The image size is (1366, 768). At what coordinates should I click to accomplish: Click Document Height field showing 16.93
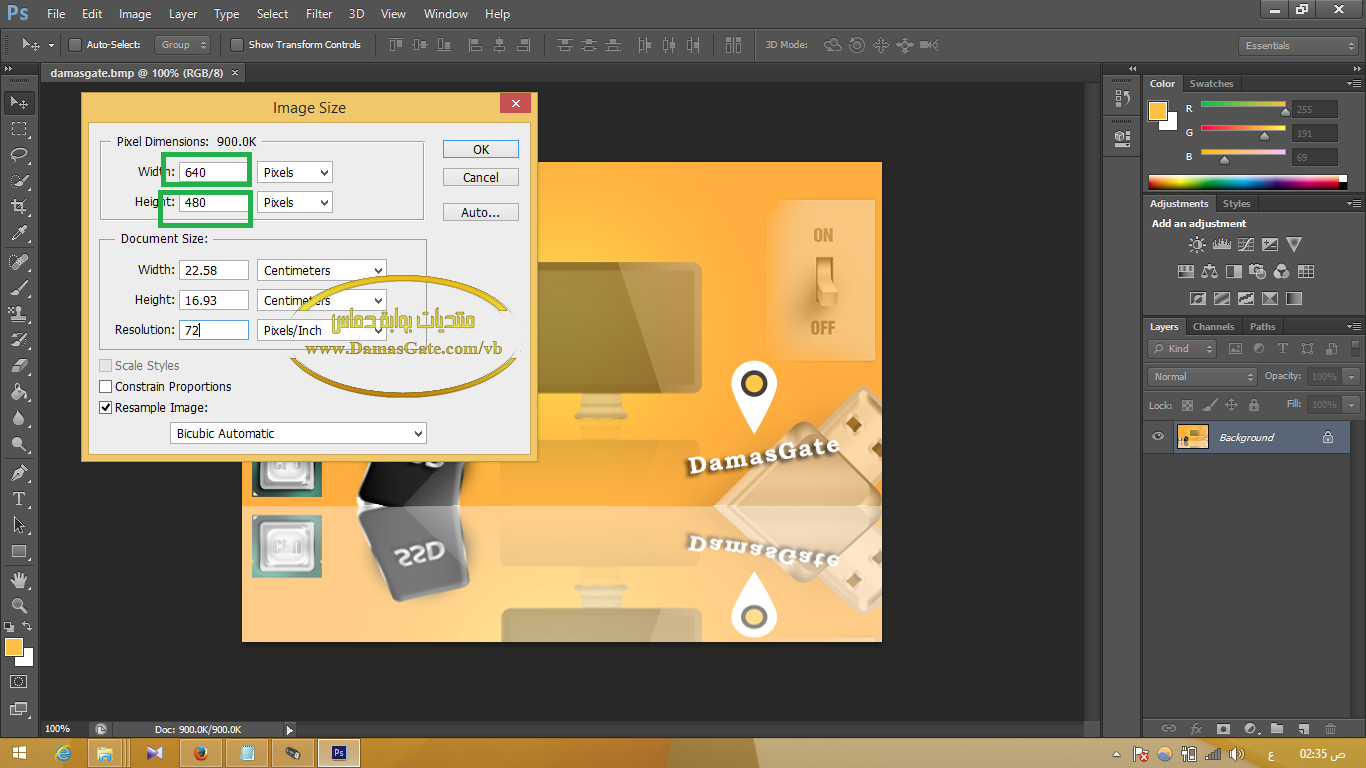tap(213, 300)
